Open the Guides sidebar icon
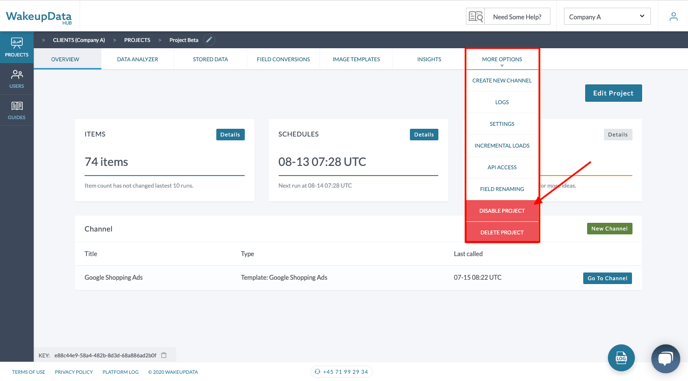The image size is (688, 381). pyautogui.click(x=17, y=110)
